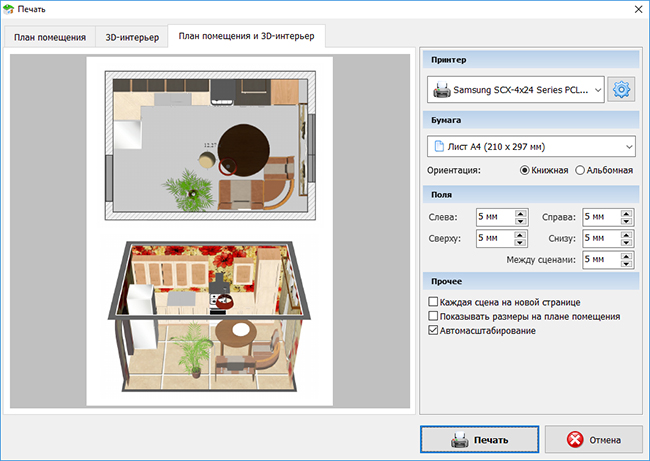650x461 pixels.
Task: Click the Ориентация label
Action: click(454, 170)
